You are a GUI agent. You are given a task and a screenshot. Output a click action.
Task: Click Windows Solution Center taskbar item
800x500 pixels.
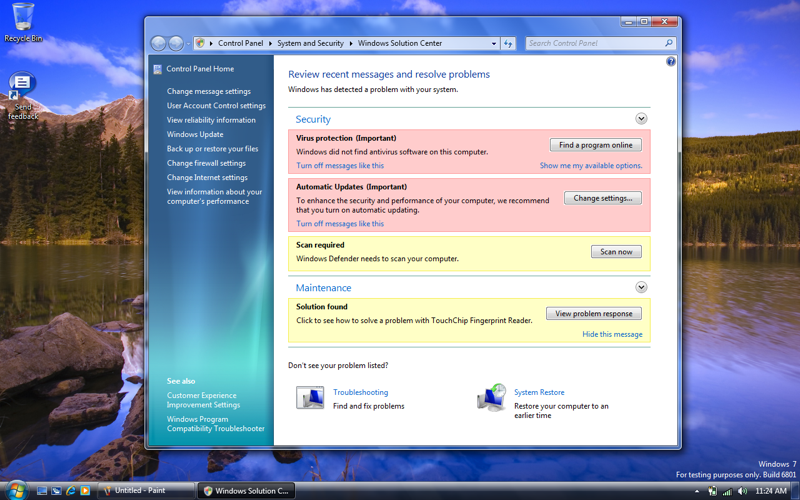pyautogui.click(x=246, y=491)
